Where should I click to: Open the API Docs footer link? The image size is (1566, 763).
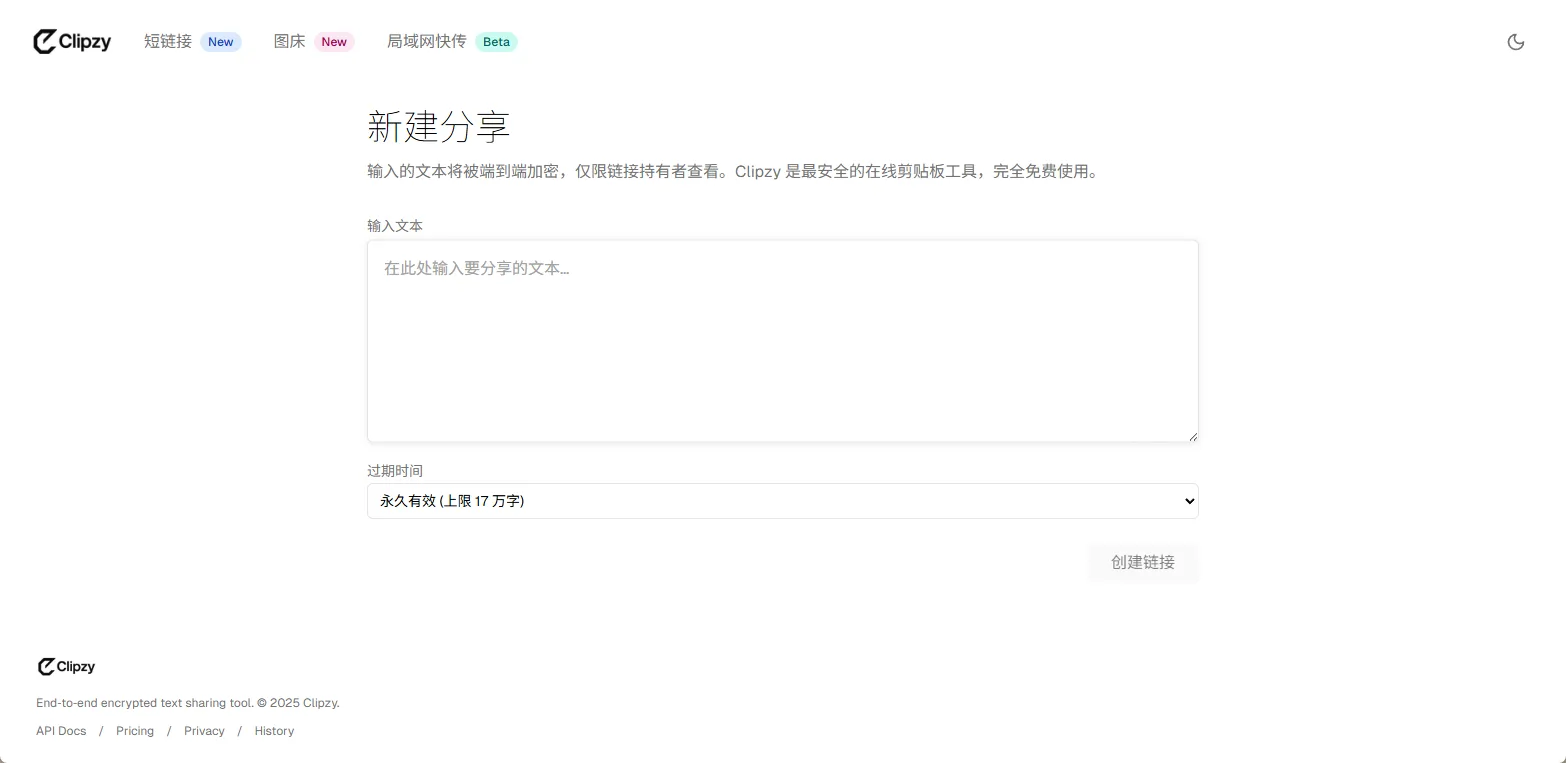point(61,731)
